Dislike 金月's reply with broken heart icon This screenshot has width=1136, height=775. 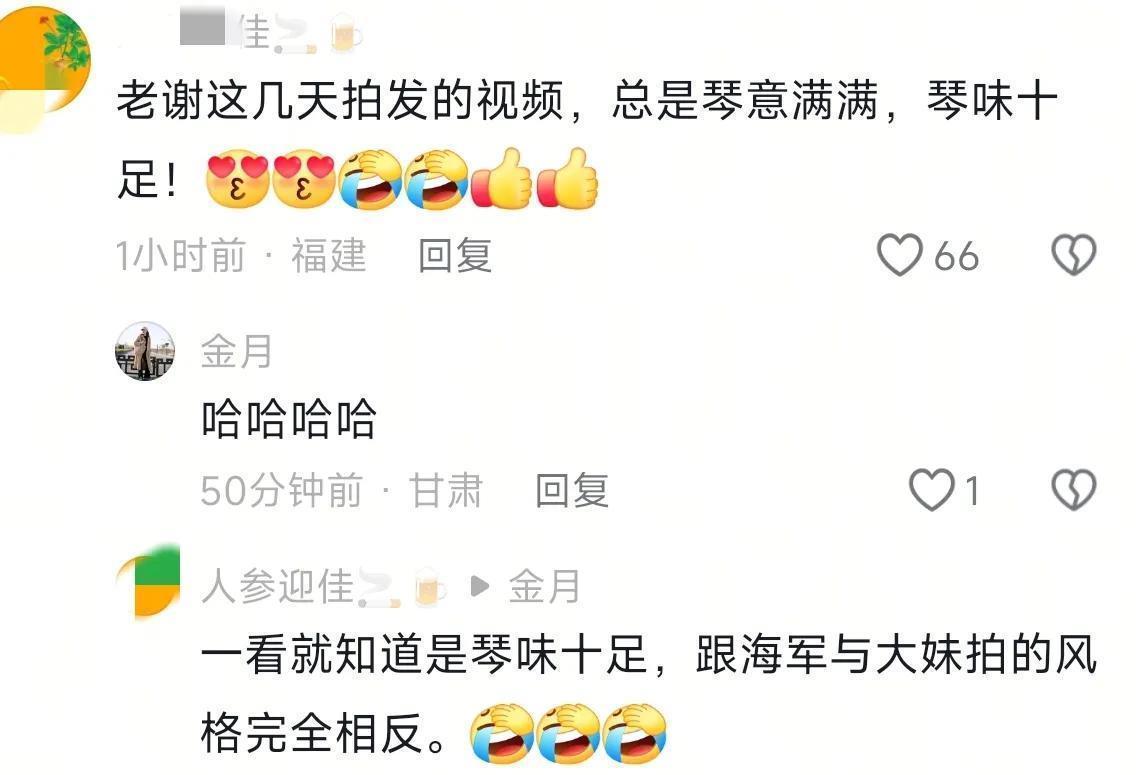[1073, 490]
